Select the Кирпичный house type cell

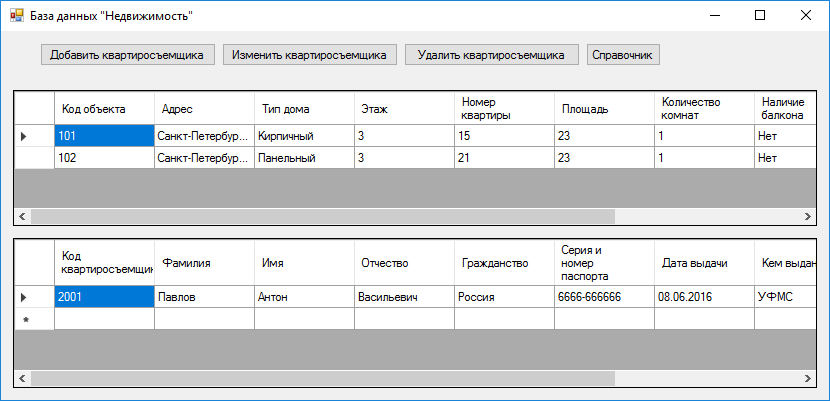(304, 136)
